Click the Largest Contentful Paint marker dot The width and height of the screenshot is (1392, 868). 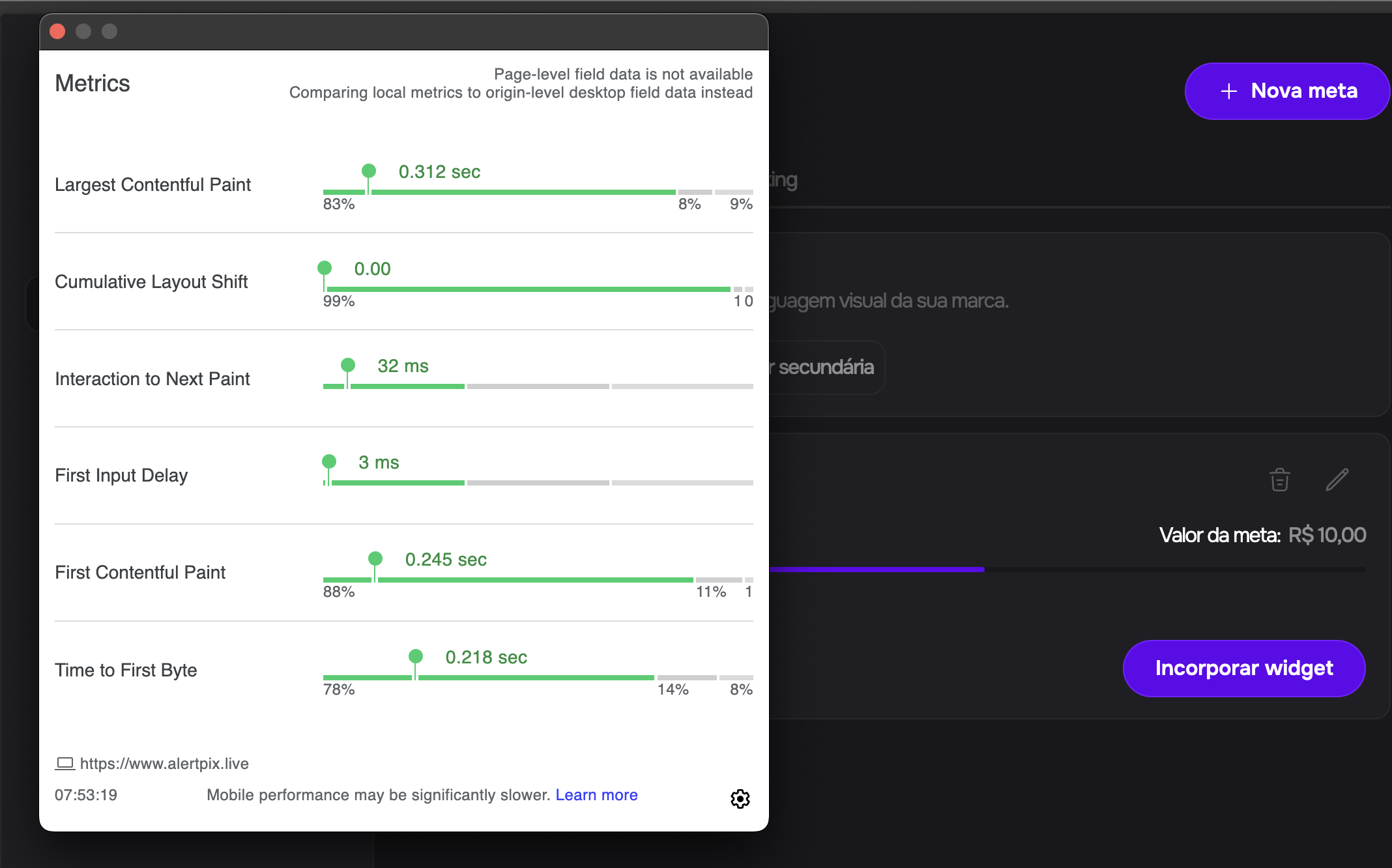369,171
